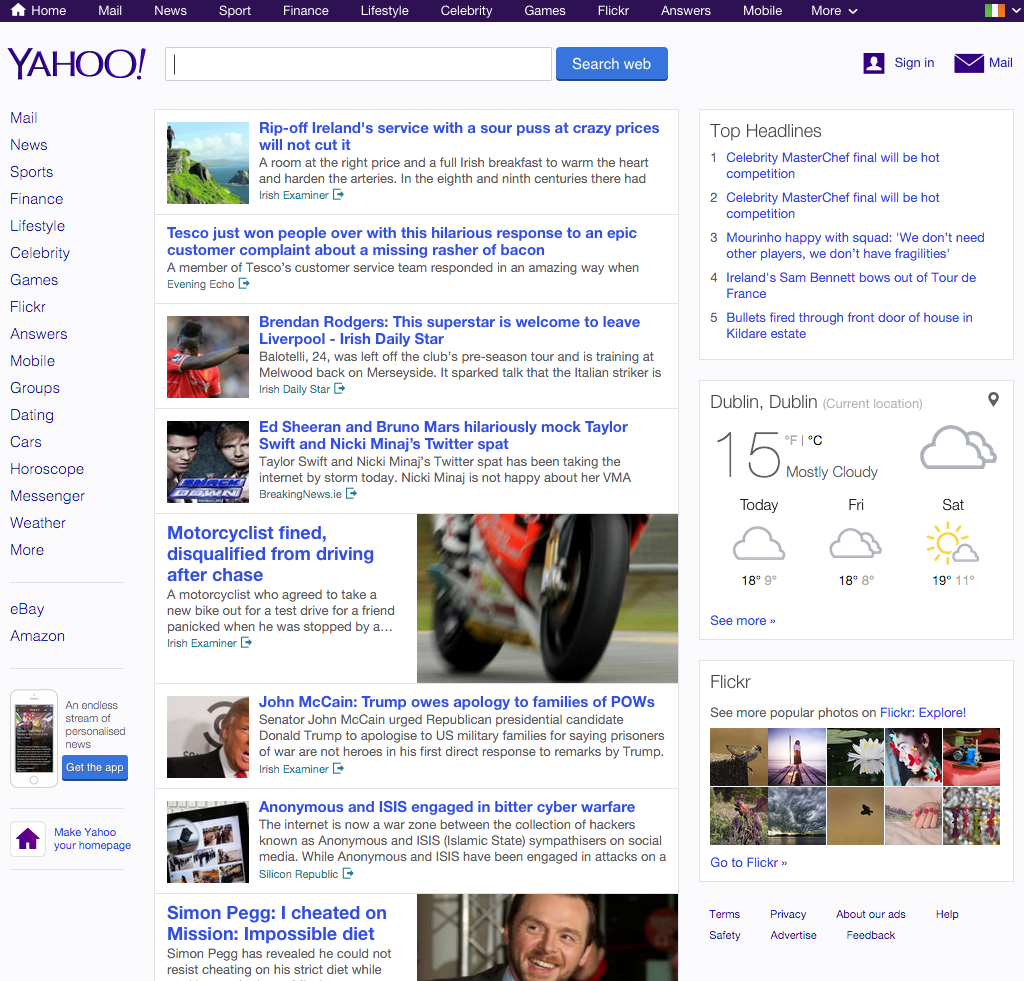The image size is (1024, 981).
Task: Open the Go to Flickr link
Action: (748, 862)
